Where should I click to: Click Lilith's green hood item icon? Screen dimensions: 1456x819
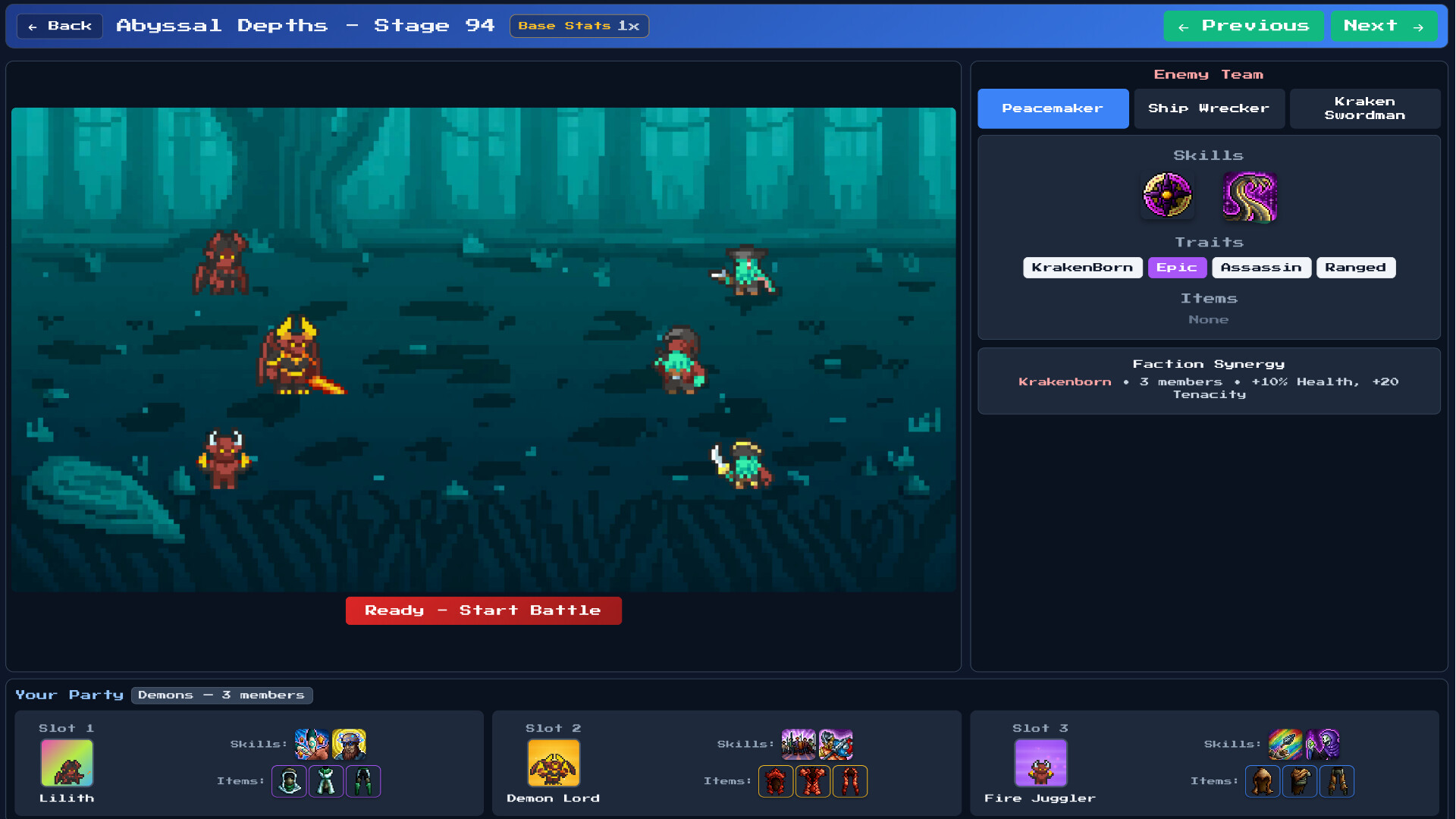289,781
